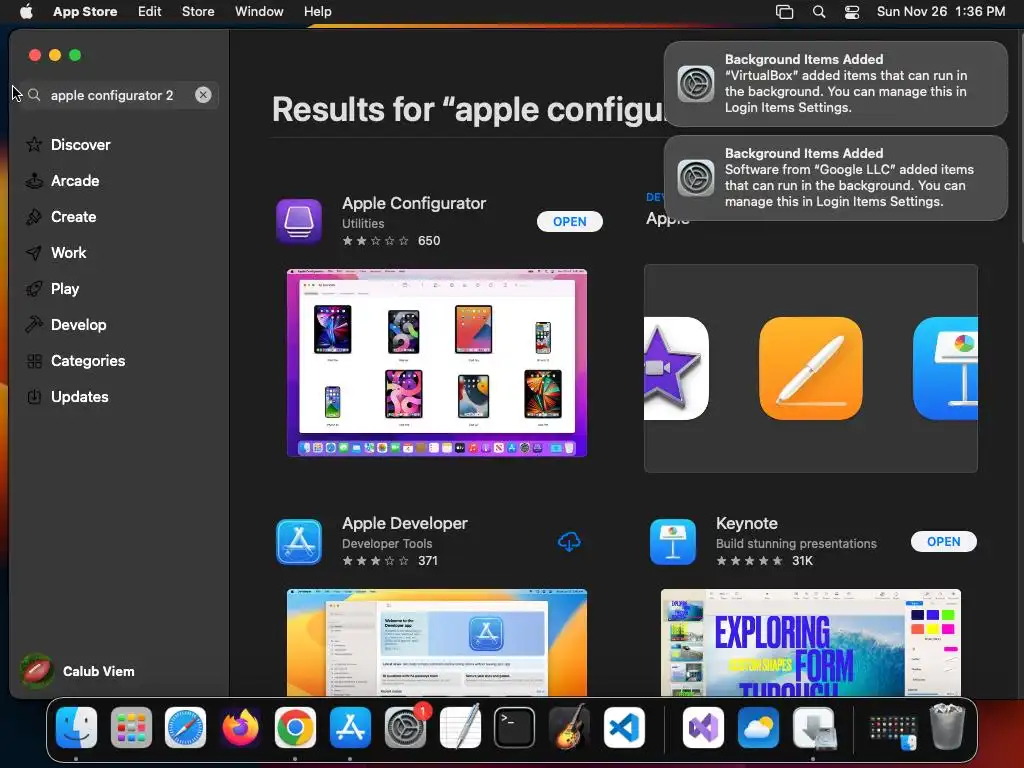Launch Terminal from the Dock
This screenshot has width=1024, height=768.
click(515, 728)
